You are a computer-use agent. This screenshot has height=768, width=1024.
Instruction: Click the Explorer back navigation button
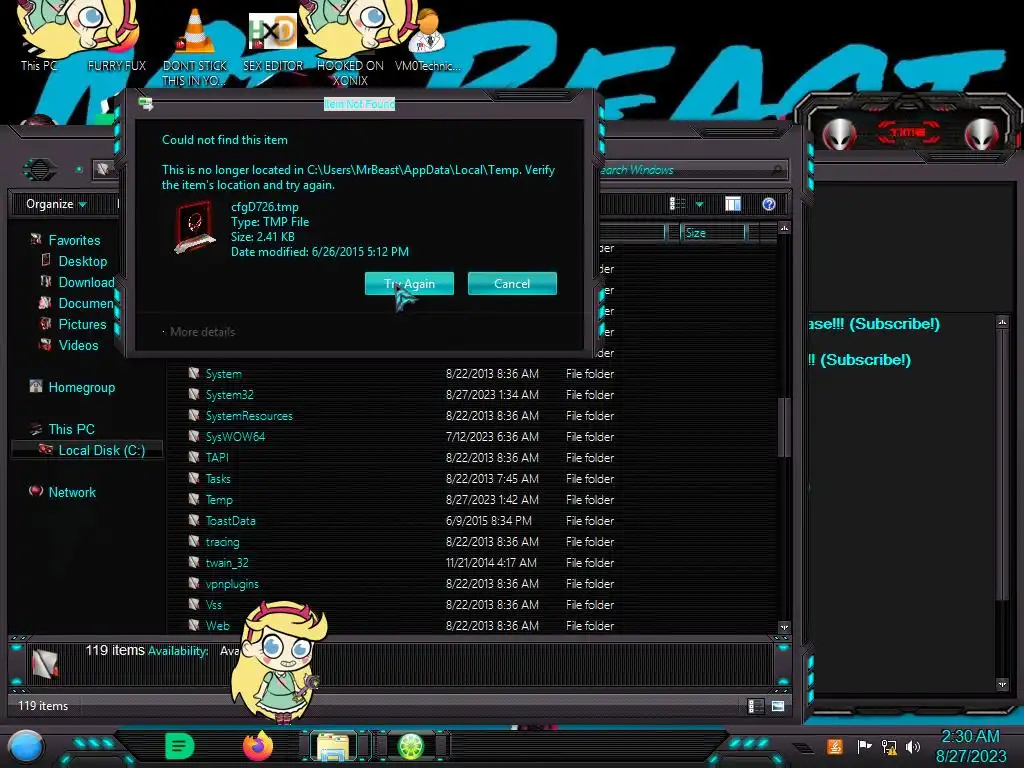[x=39, y=170]
